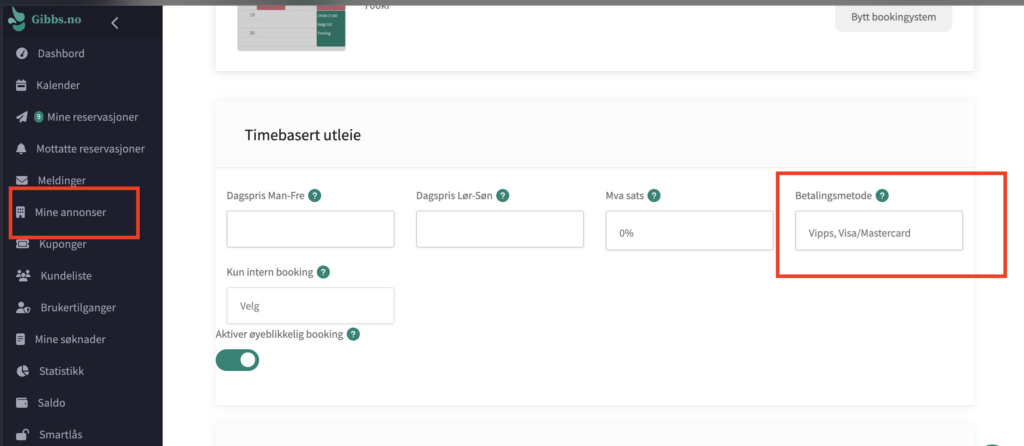Open the Dashbord sidebar item

point(60,53)
